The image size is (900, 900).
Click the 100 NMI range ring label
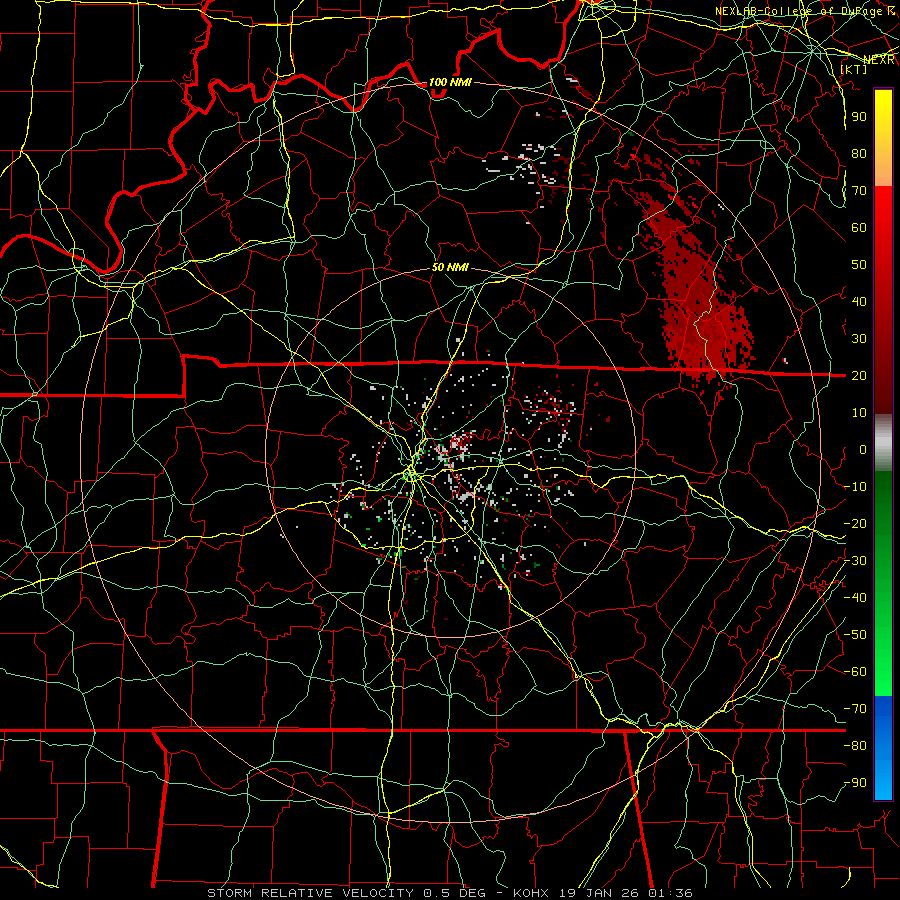(x=450, y=82)
